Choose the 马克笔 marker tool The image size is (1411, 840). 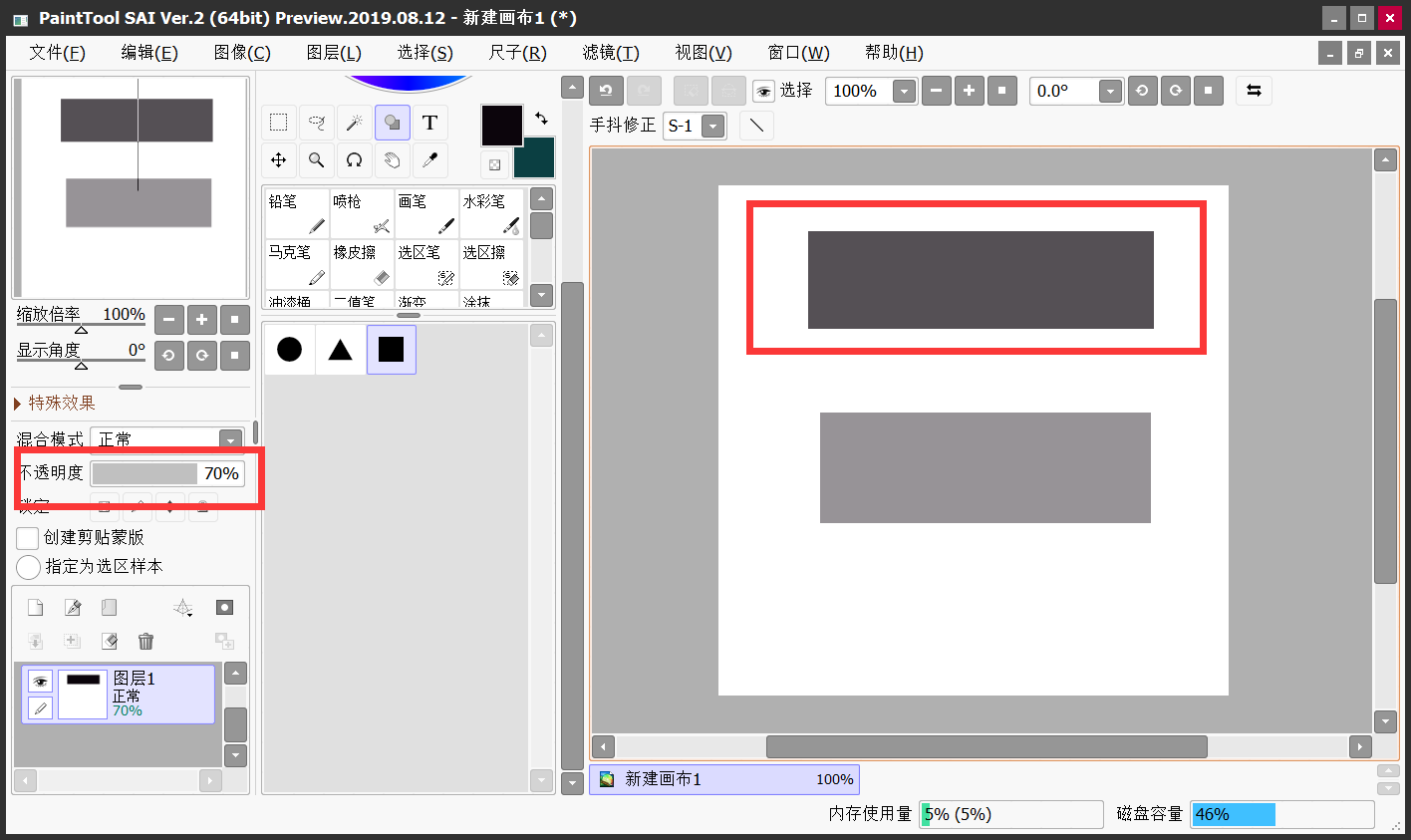point(297,264)
